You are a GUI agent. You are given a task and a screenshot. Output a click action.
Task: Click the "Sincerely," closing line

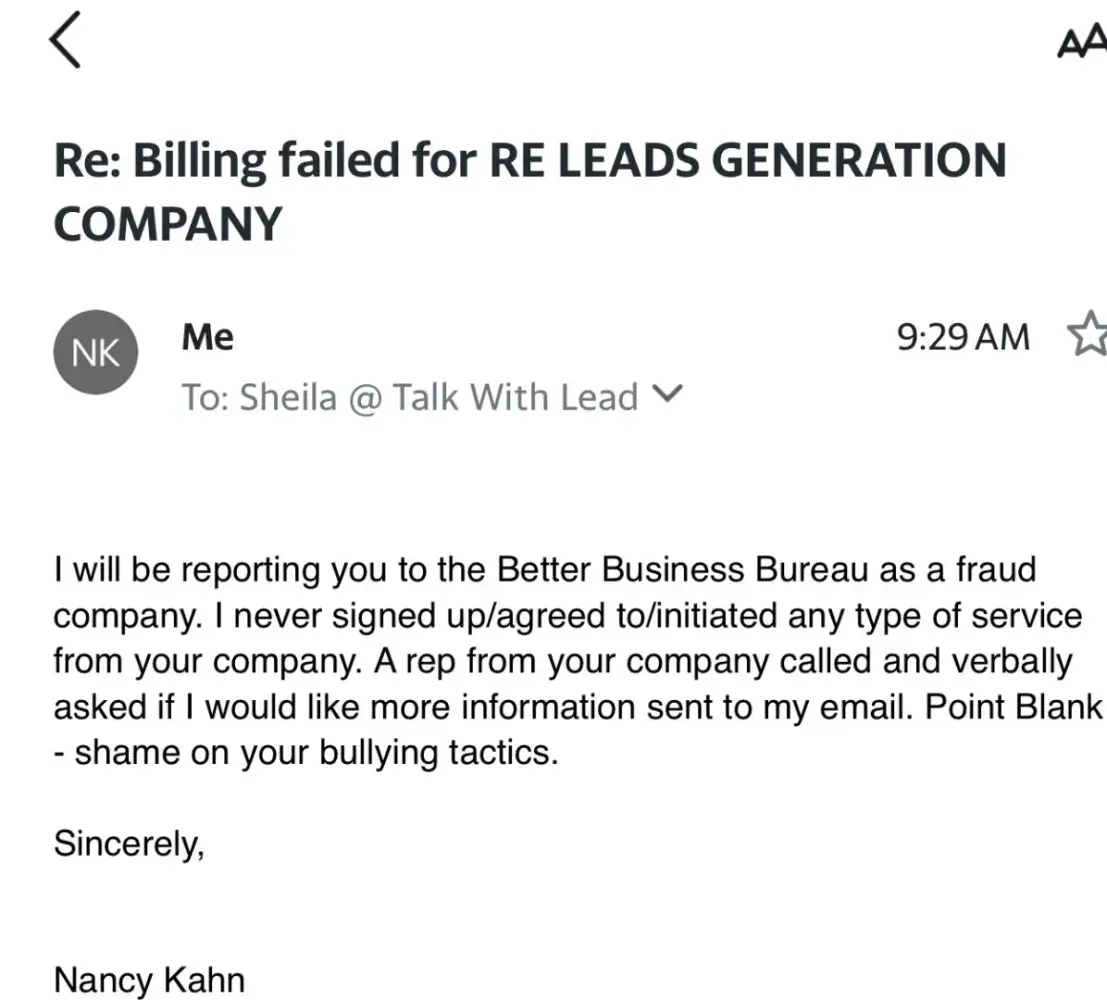tap(129, 844)
